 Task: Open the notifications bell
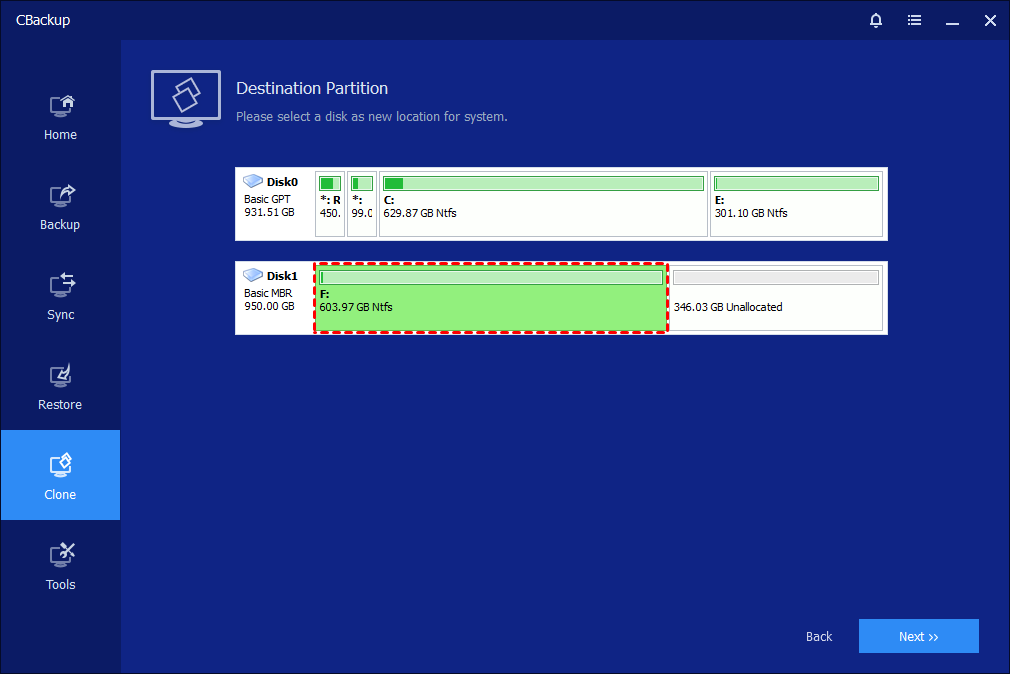click(876, 20)
